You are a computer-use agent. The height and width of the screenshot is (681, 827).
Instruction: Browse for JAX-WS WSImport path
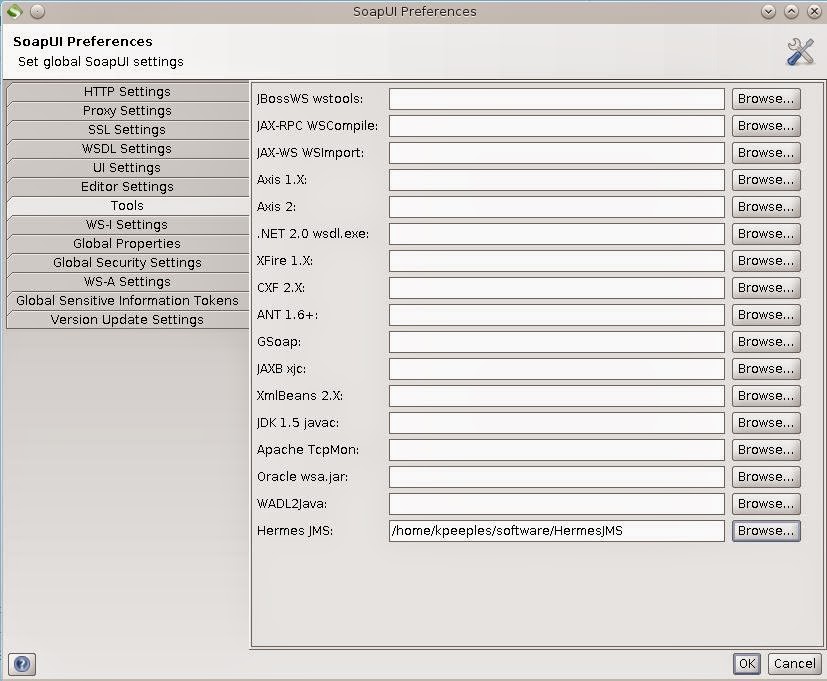(766, 153)
